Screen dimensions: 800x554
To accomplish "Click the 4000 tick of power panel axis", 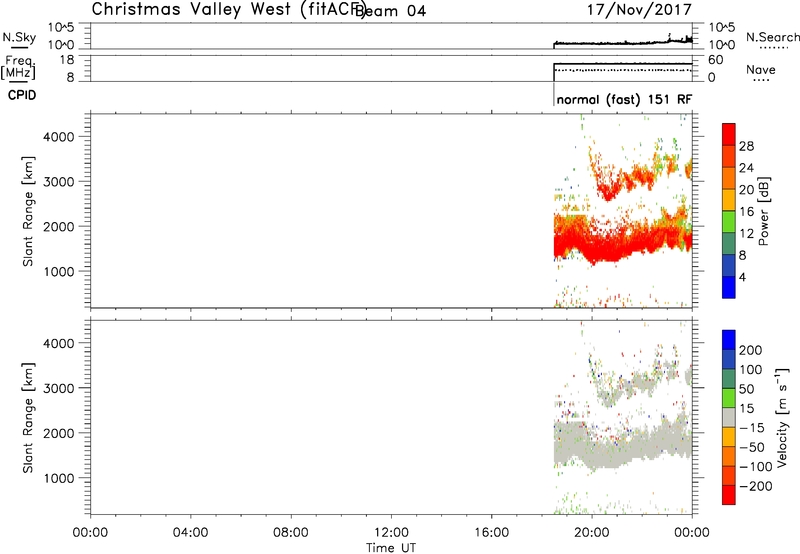I will (x=59, y=137).
